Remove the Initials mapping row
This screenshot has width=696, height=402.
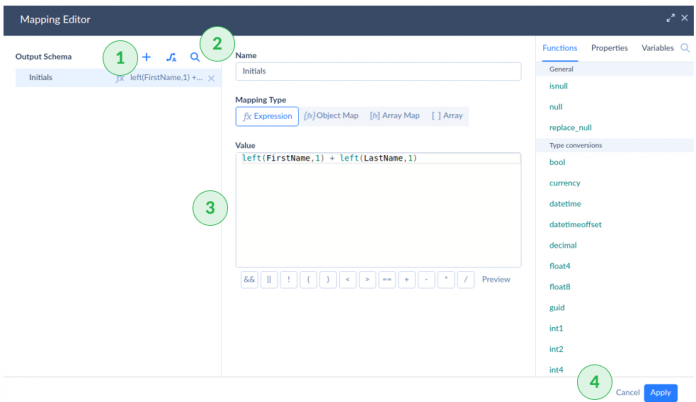point(211,78)
